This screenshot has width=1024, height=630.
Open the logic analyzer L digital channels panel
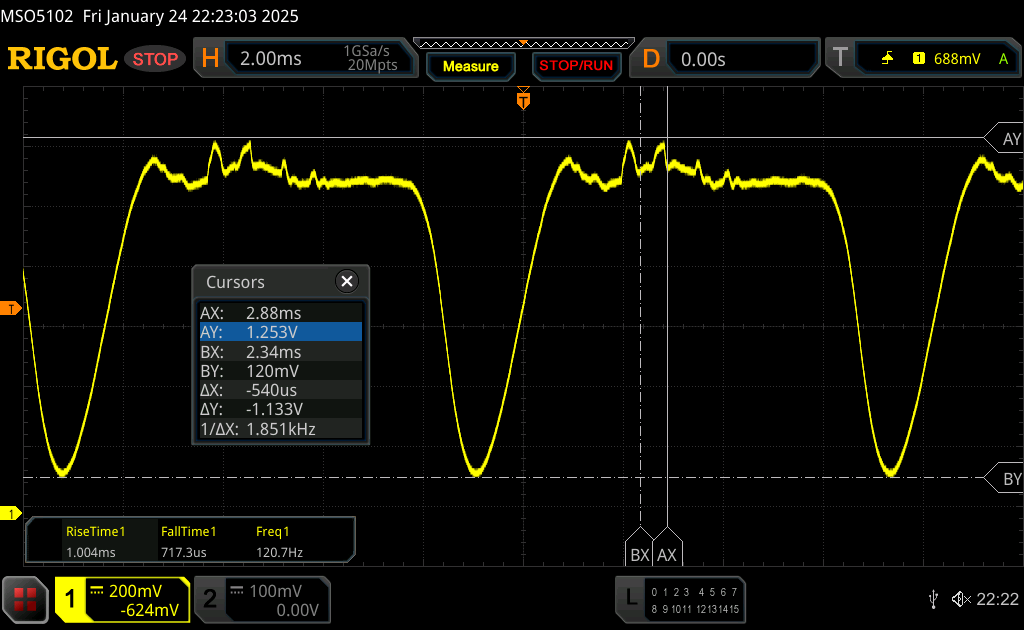point(682,599)
